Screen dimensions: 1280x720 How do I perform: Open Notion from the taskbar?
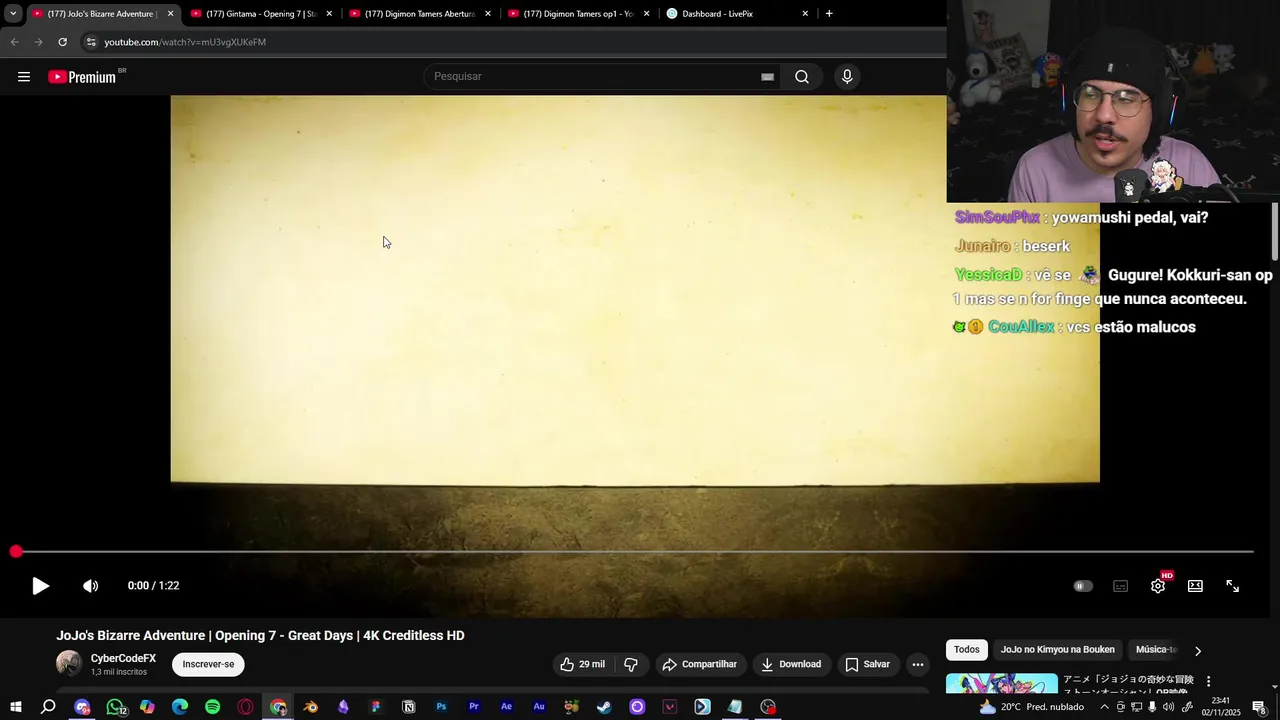408,707
